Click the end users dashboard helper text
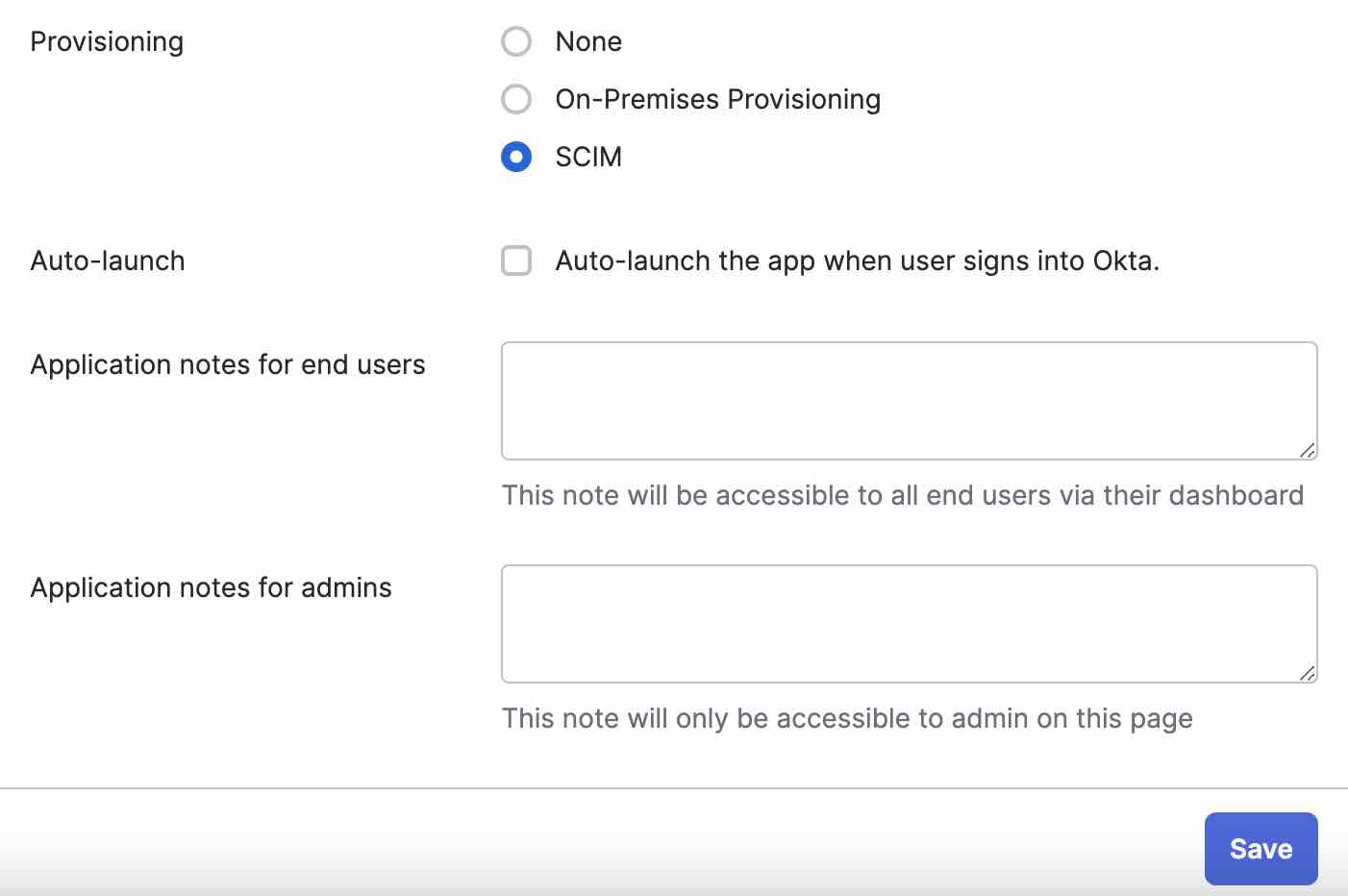The width and height of the screenshot is (1348, 896). coord(902,495)
